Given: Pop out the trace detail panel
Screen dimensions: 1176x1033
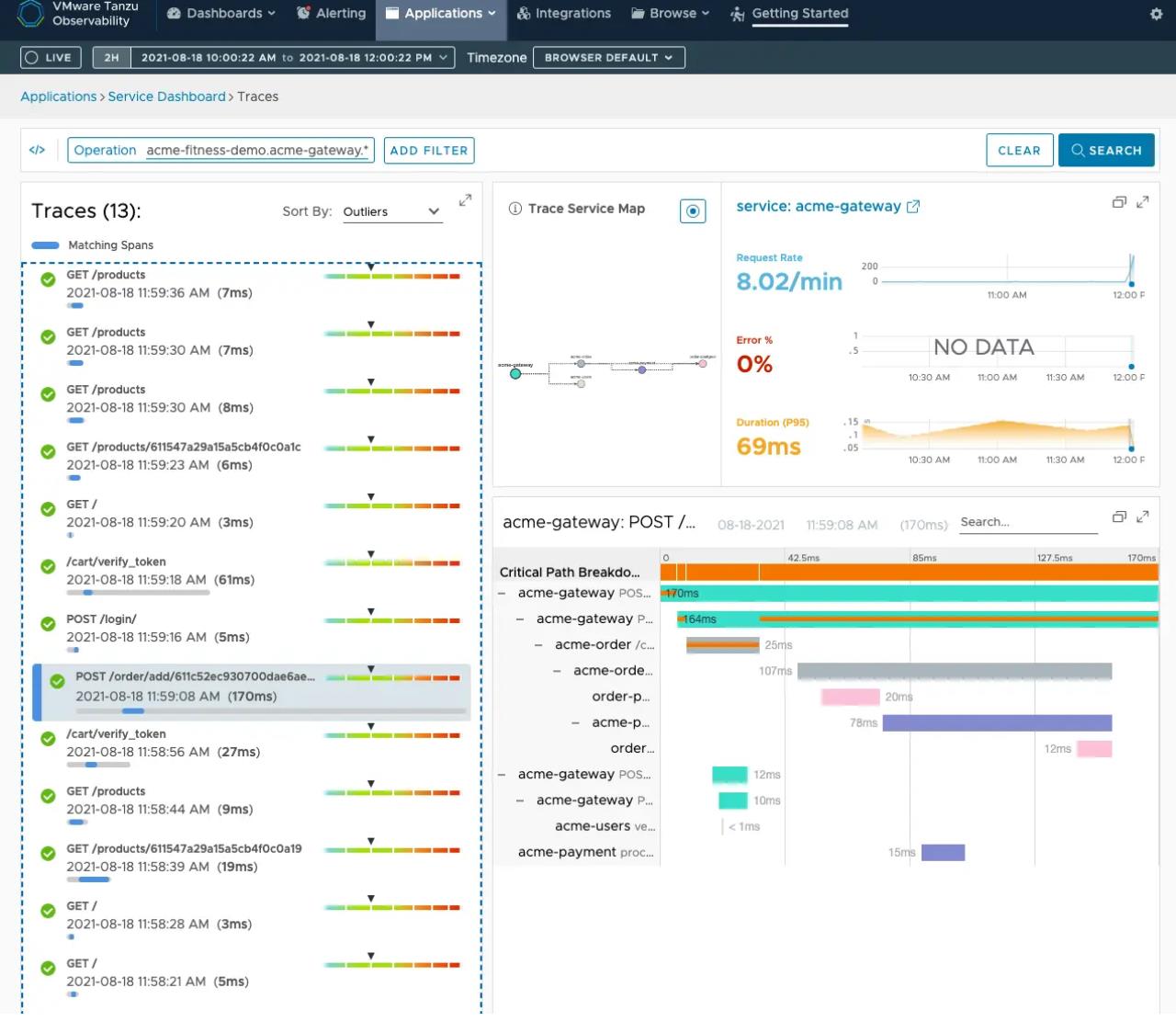Looking at the screenshot, I should (x=1119, y=517).
